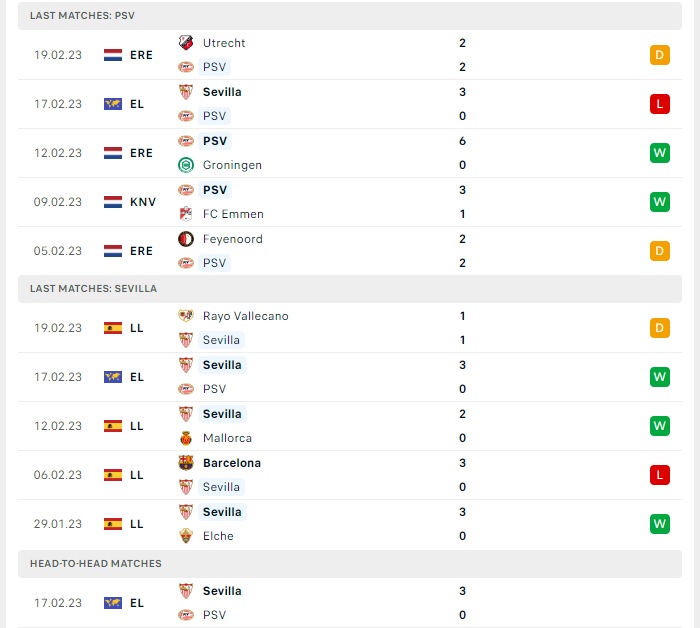Open the Barcelona team name link
The image size is (700, 628).
coord(232,463)
